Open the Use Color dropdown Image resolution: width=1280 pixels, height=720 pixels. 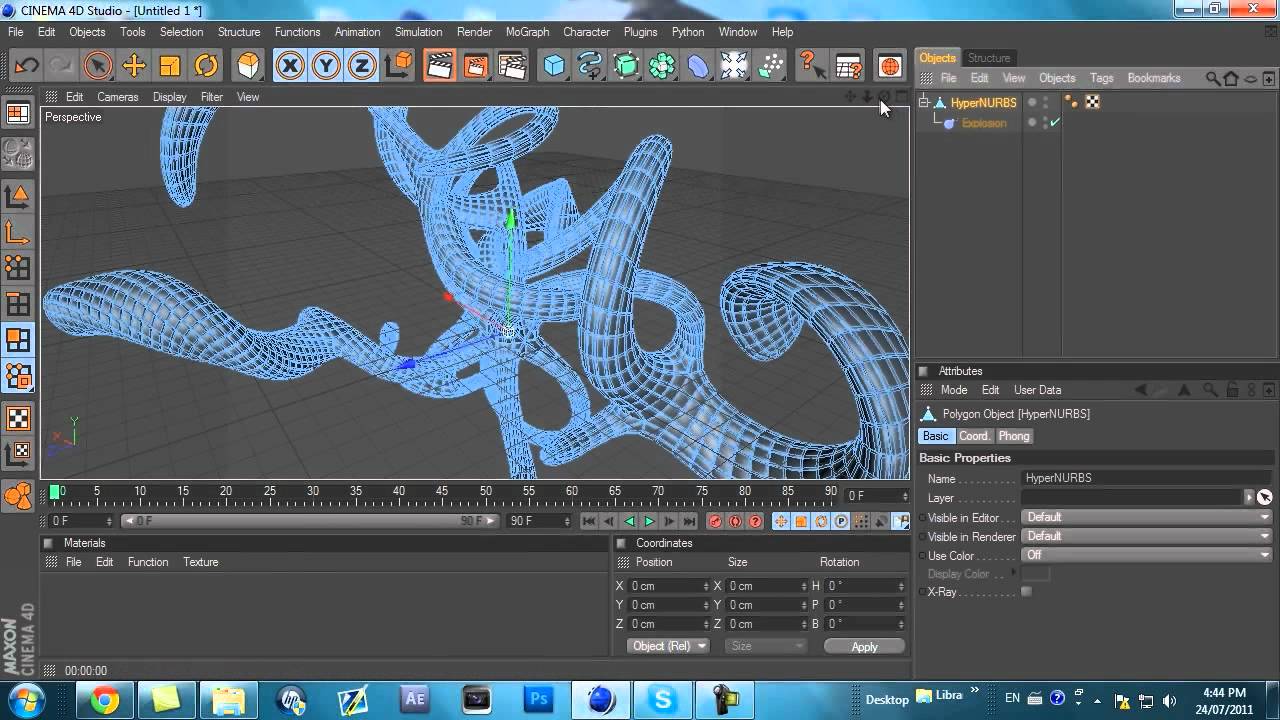(x=1147, y=555)
